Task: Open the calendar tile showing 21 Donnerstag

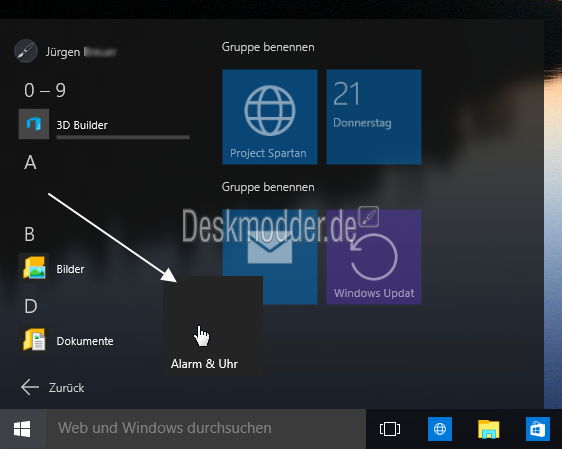Action: (374, 117)
